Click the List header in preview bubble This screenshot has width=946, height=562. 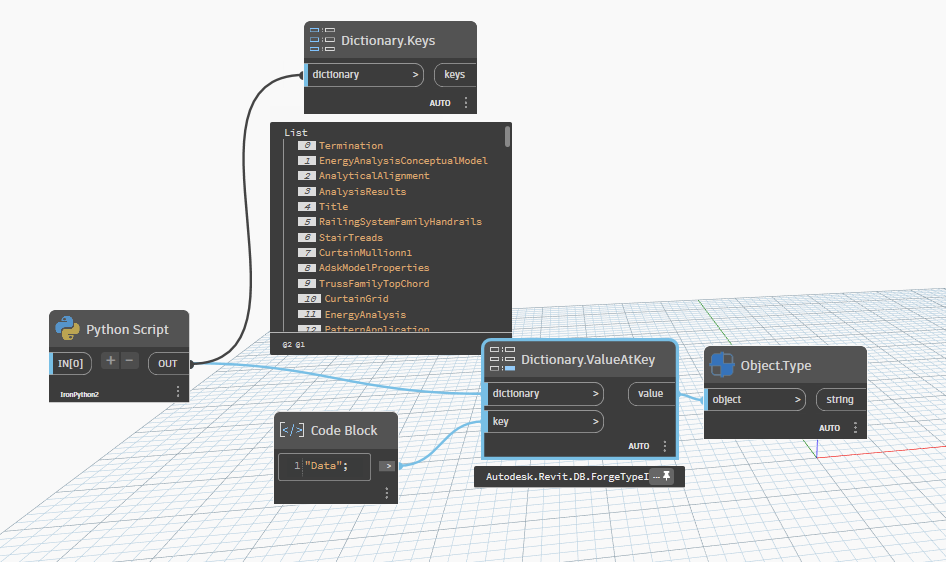(x=296, y=132)
